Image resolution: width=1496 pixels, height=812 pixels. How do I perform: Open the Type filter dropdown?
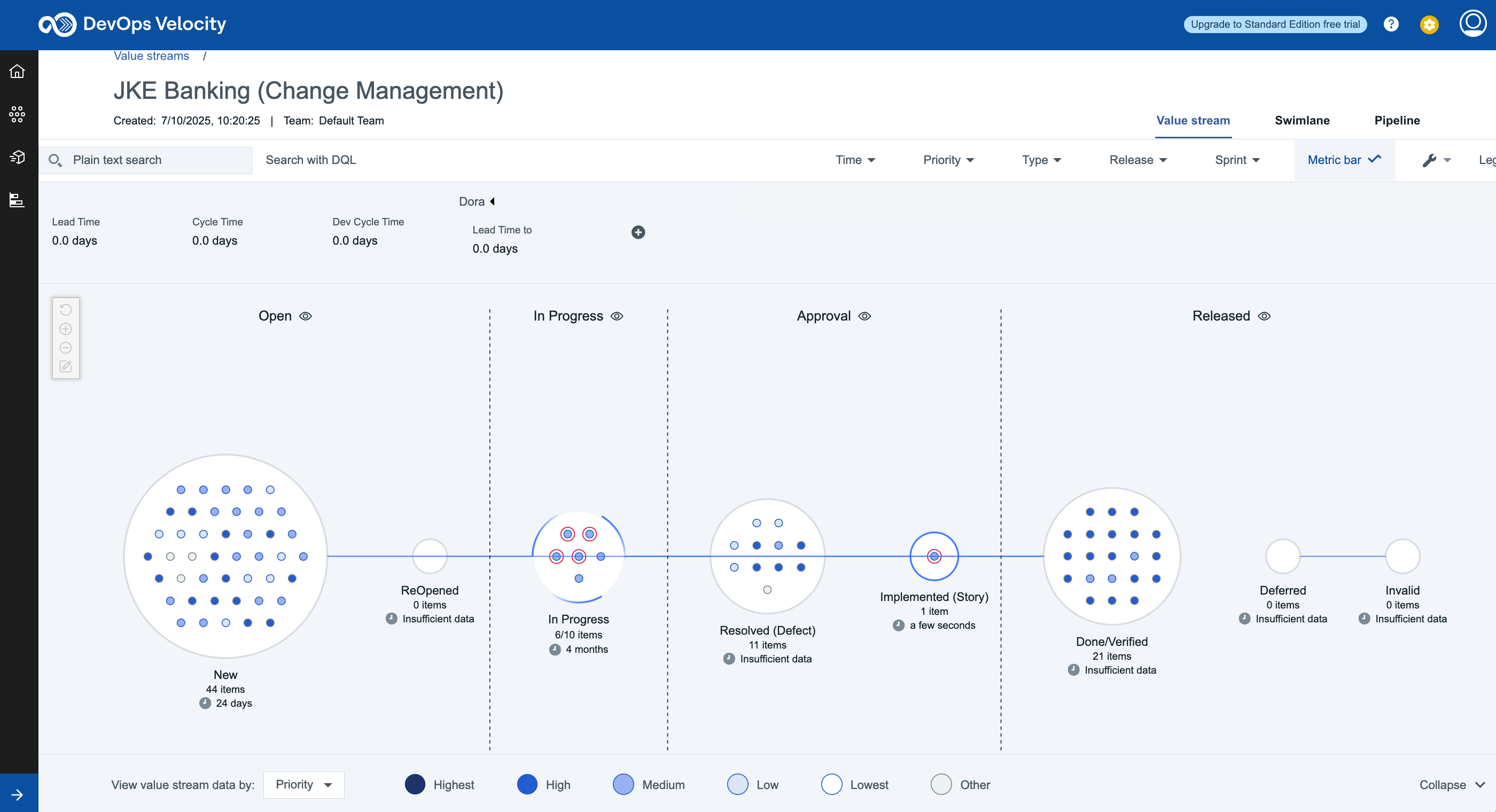coord(1042,160)
